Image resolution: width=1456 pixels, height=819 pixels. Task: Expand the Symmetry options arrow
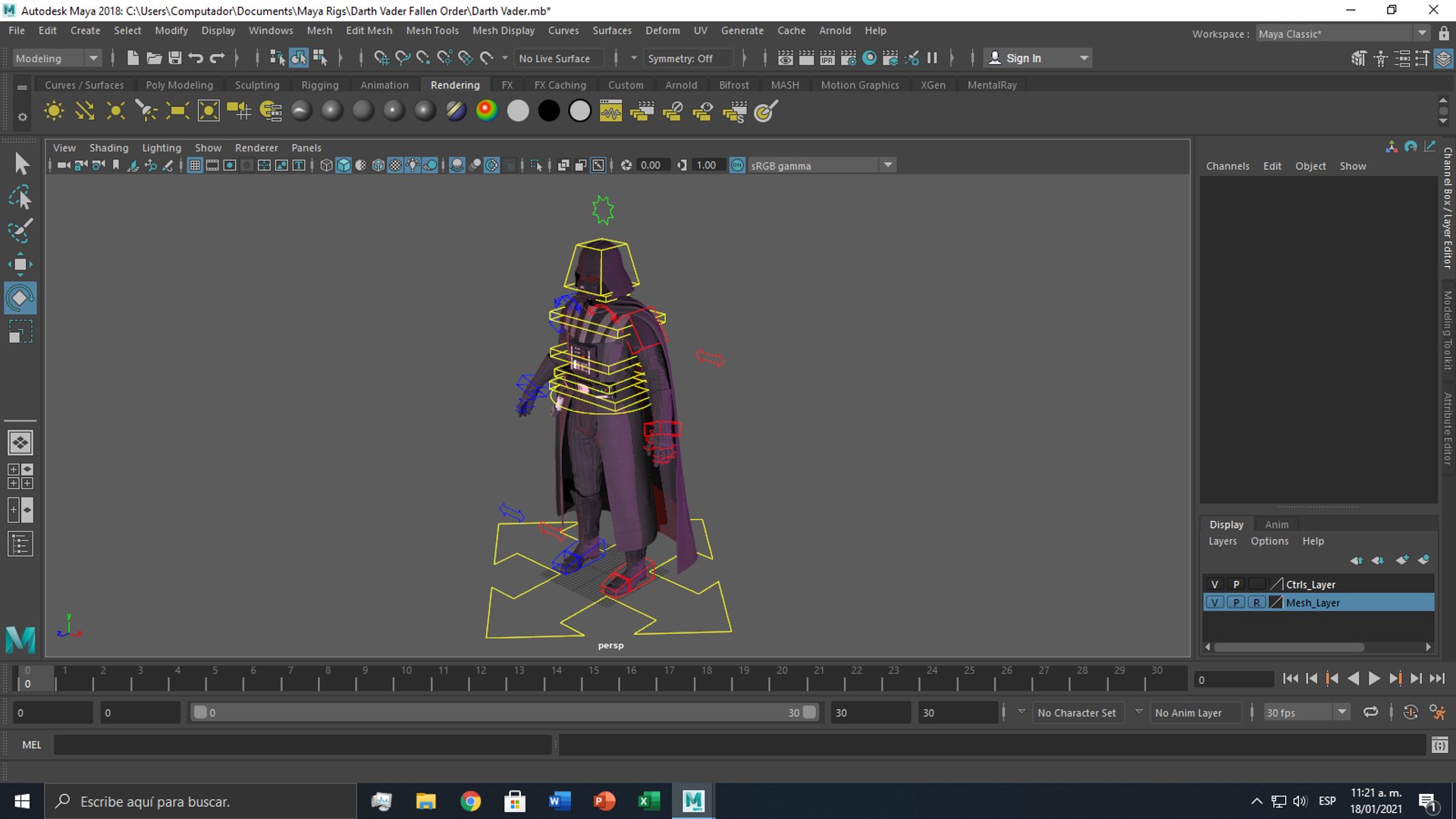634,58
